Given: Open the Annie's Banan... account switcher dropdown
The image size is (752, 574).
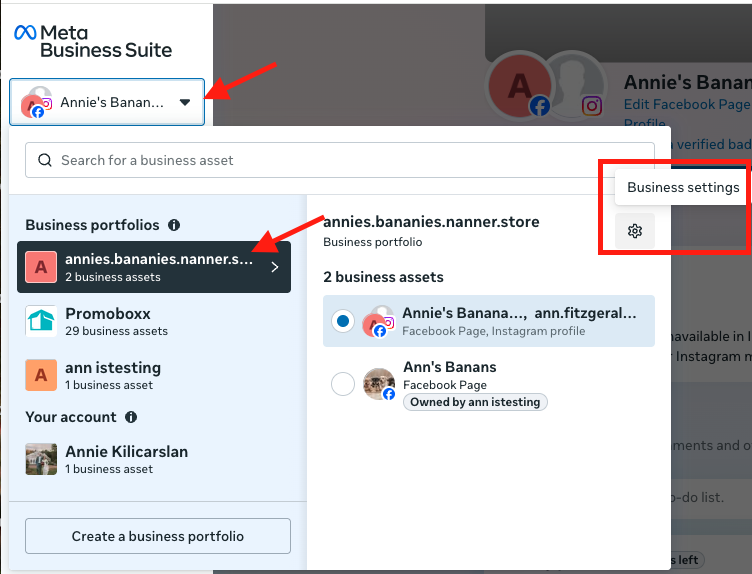Looking at the screenshot, I should (107, 102).
